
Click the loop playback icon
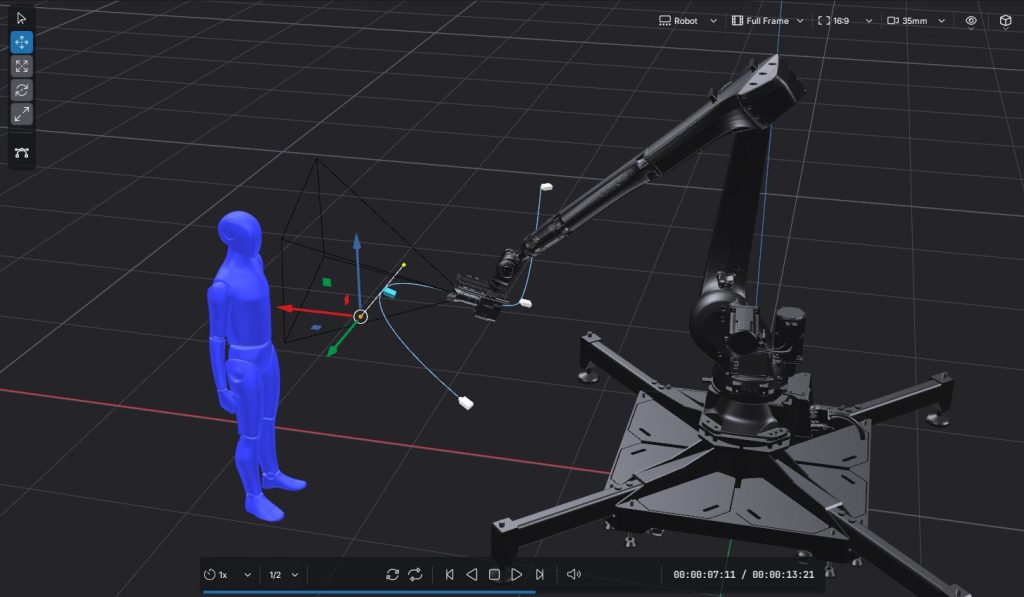pyautogui.click(x=391, y=574)
